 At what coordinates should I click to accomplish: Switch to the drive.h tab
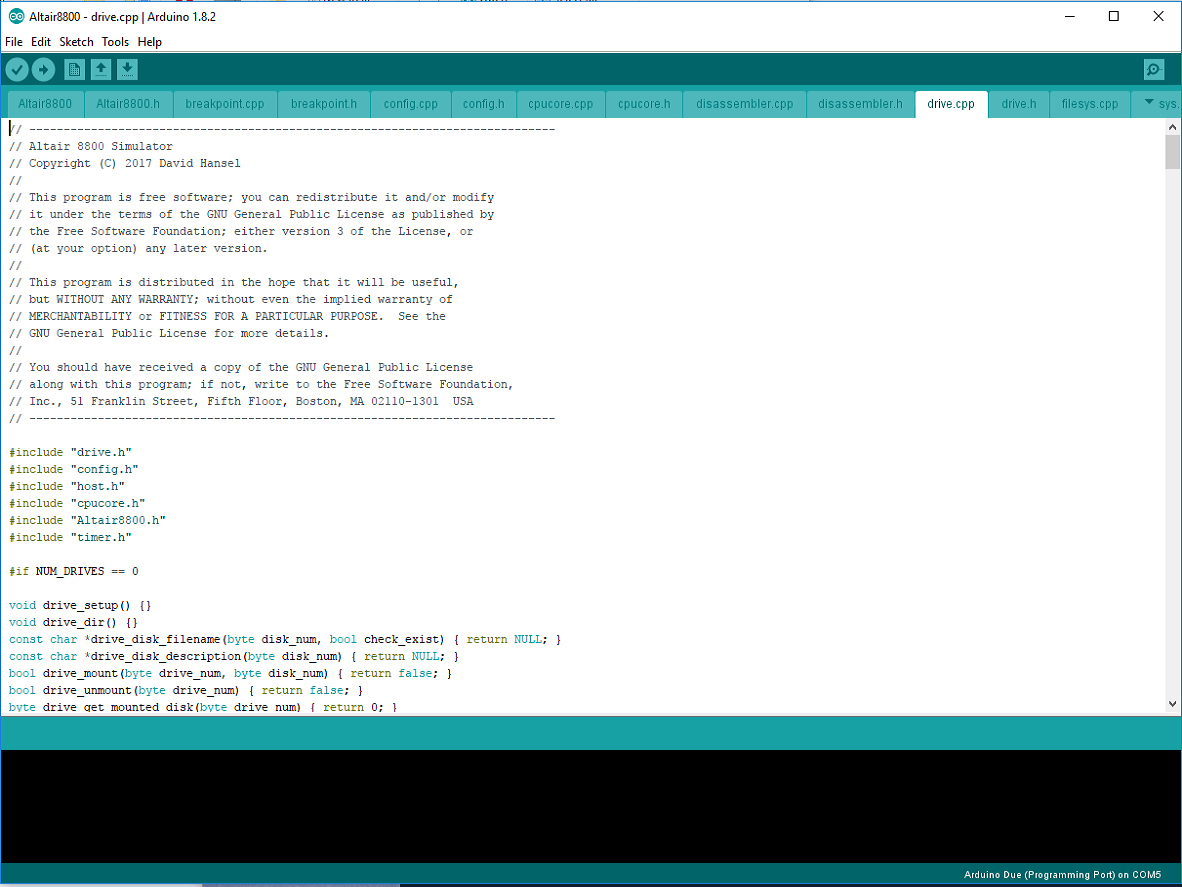(1018, 104)
